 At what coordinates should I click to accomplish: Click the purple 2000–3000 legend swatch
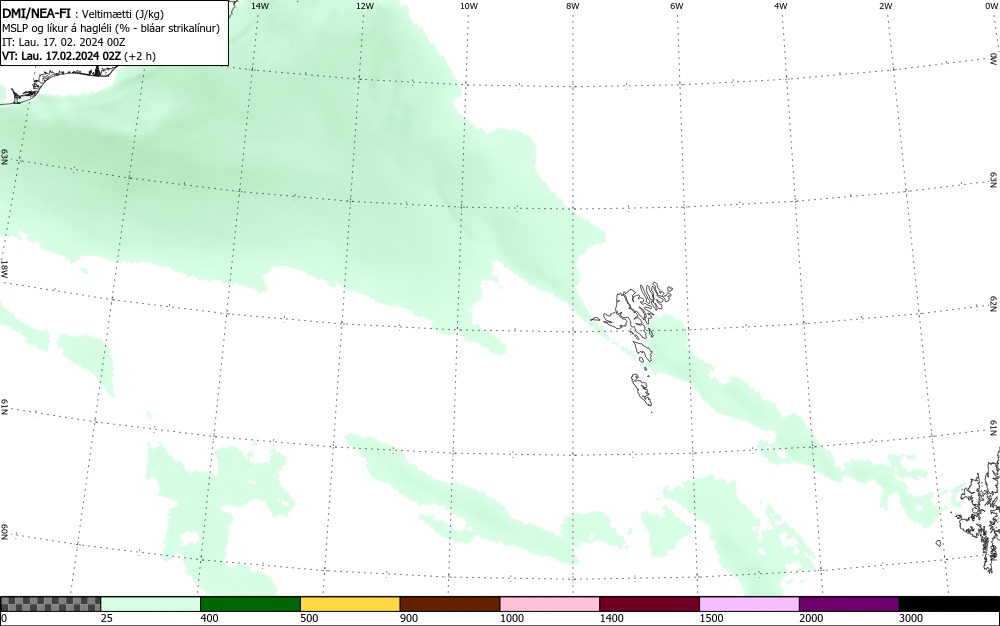click(849, 604)
